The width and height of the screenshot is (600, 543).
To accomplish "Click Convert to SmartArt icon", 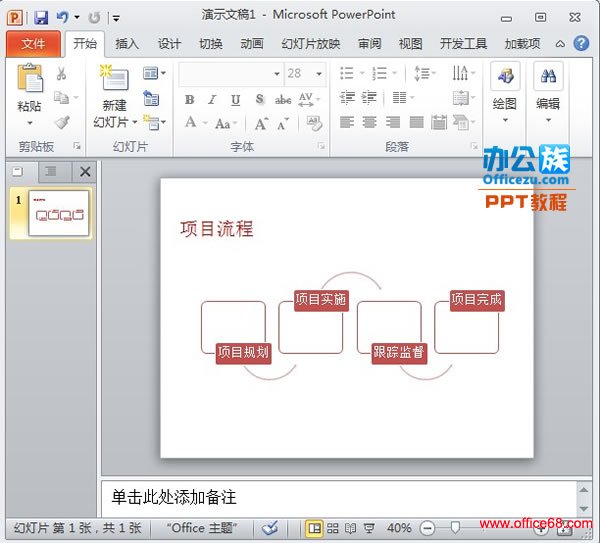I will [x=463, y=122].
